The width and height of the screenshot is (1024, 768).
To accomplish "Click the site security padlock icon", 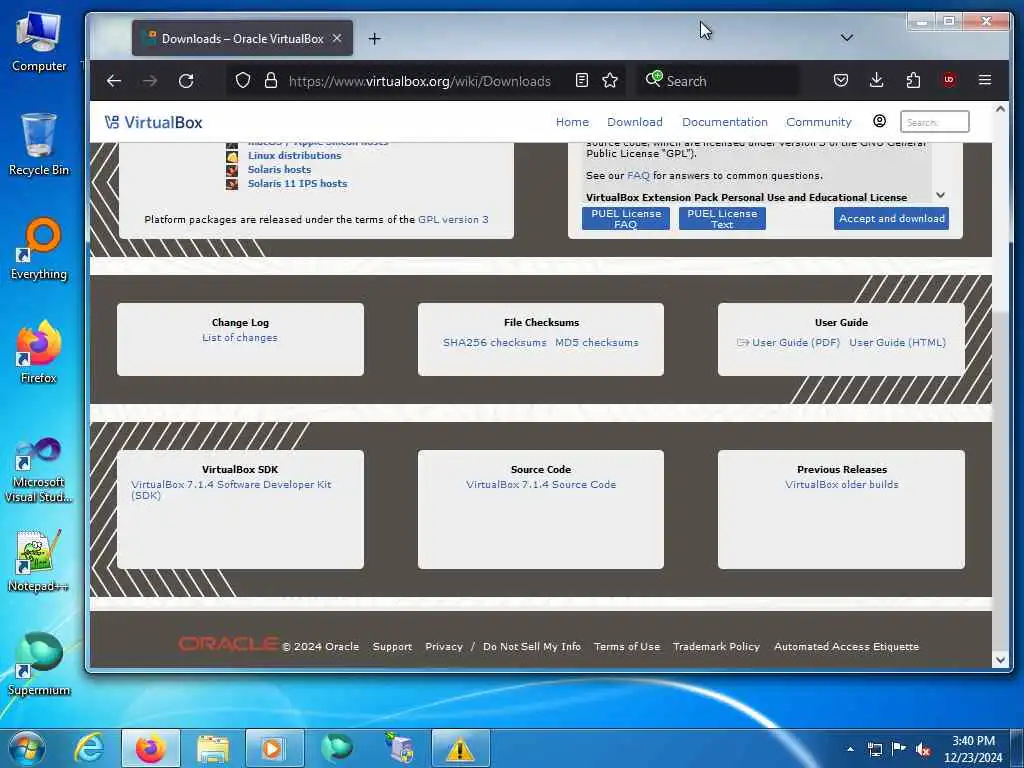I will [x=270, y=81].
